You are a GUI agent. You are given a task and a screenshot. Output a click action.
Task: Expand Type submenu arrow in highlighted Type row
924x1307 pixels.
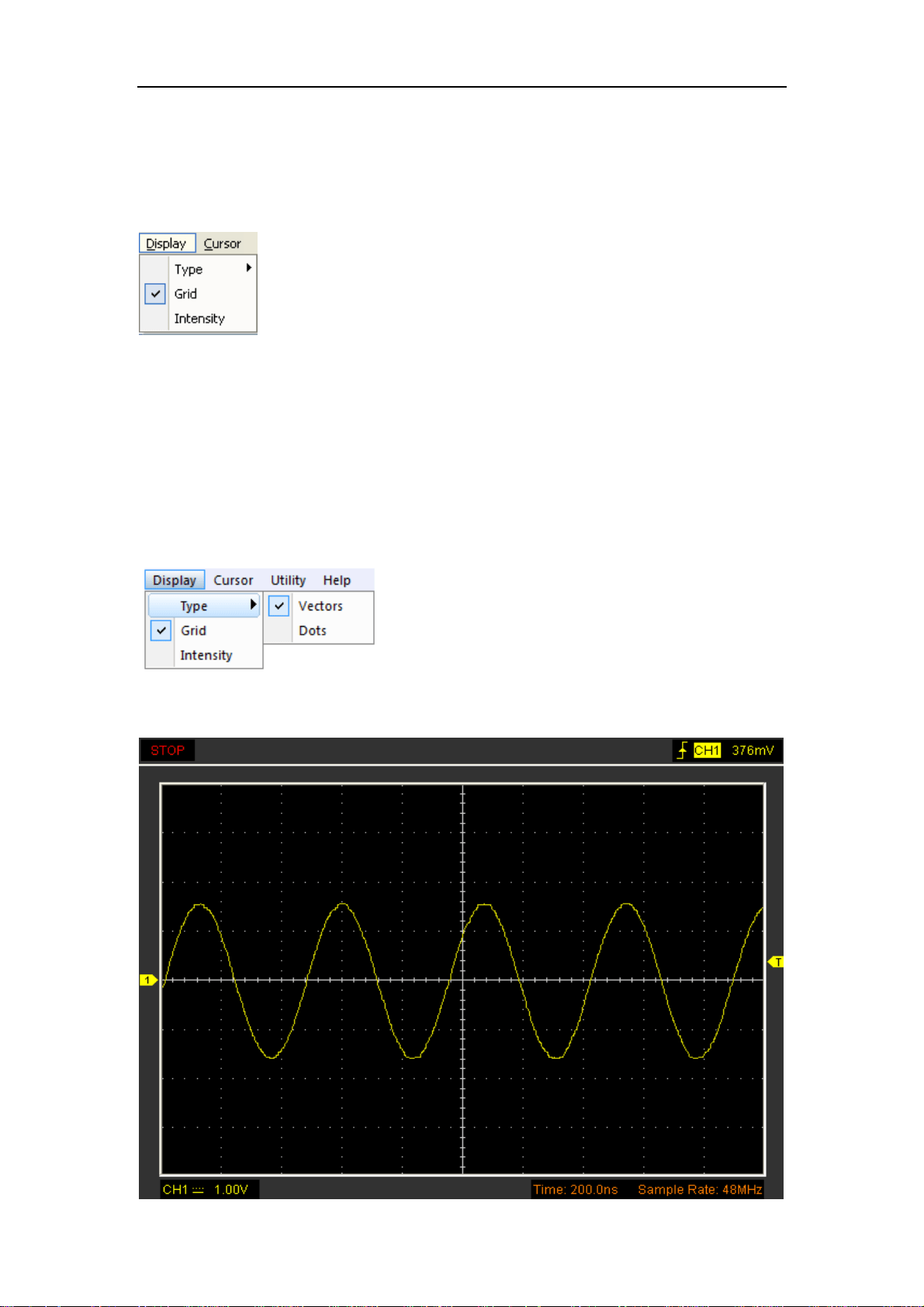[253, 604]
